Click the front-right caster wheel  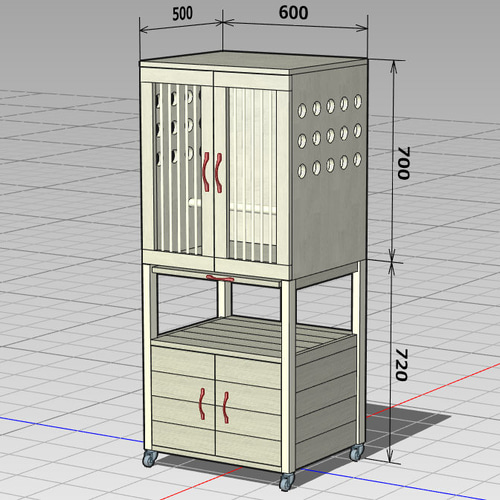pyautogui.click(x=287, y=482)
